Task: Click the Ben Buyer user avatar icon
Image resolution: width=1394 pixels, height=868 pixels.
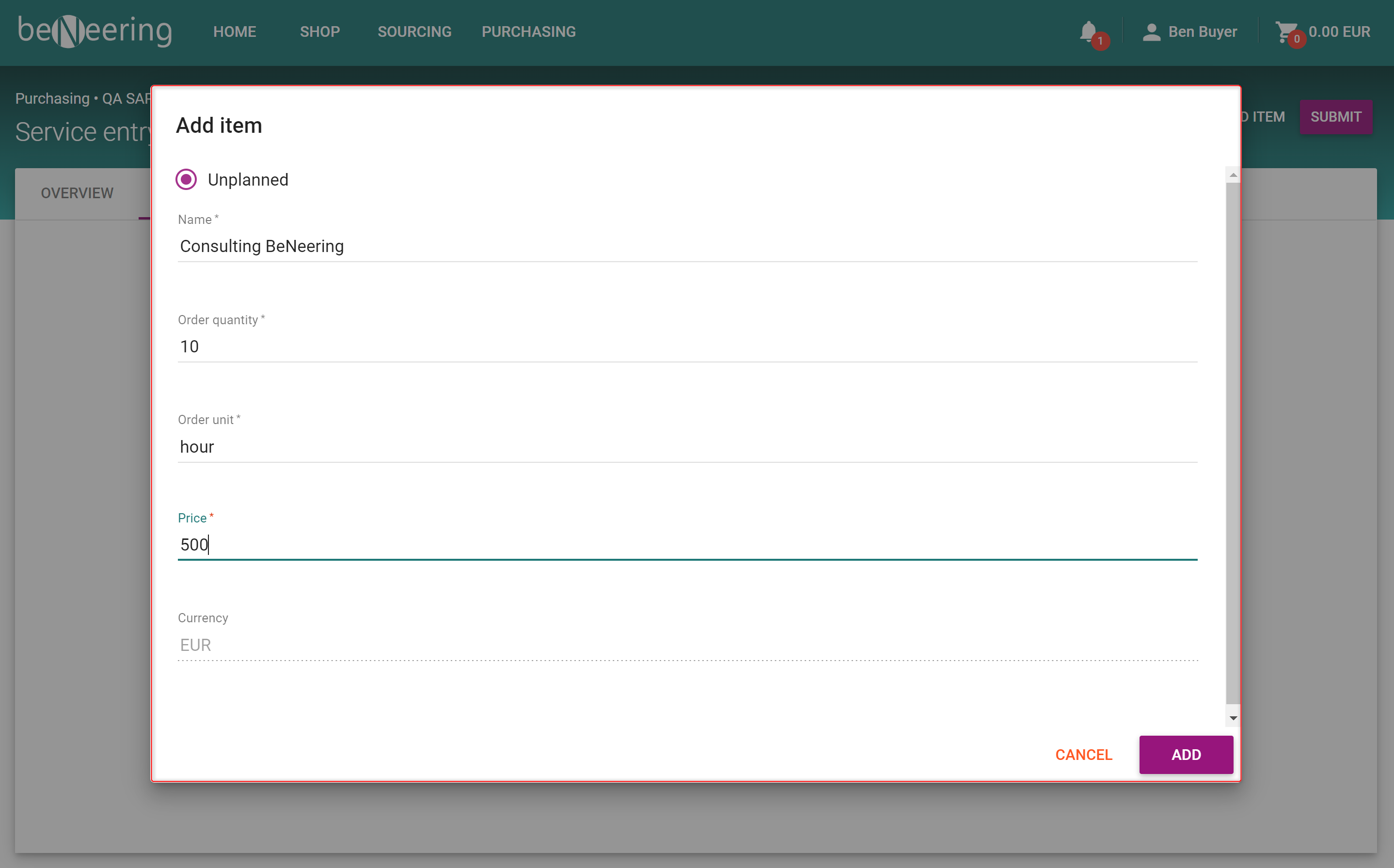Action: click(1151, 32)
